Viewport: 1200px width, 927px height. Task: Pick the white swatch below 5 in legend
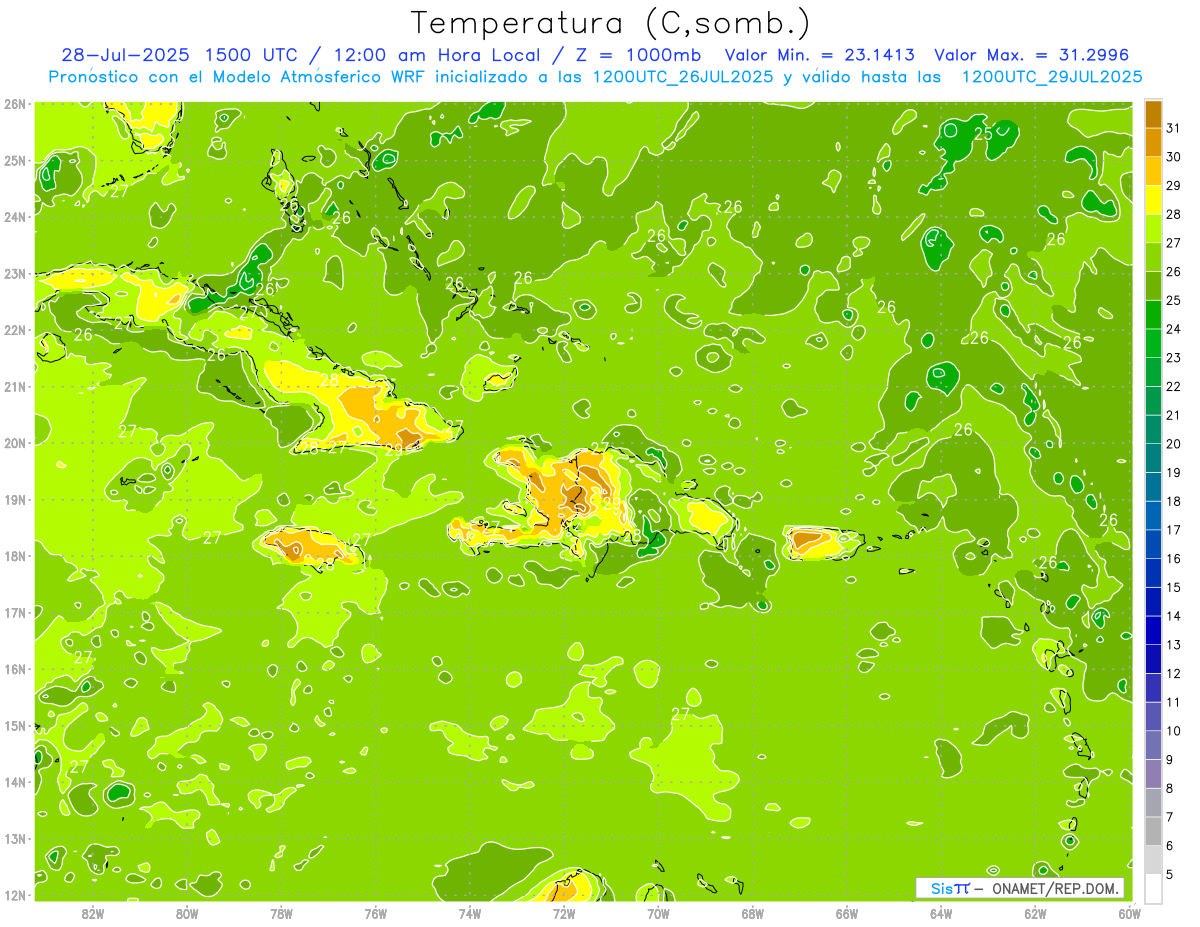pos(1153,889)
